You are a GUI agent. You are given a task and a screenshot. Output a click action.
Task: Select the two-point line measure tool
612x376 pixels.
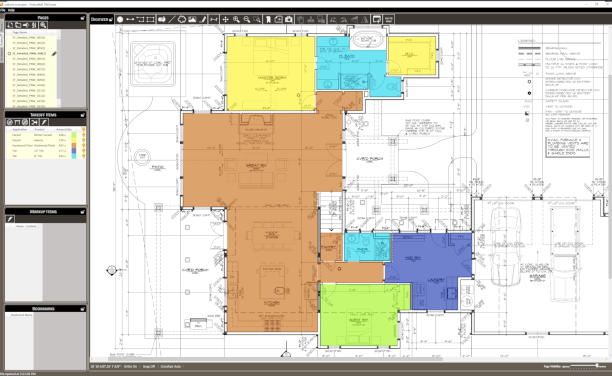point(130,19)
